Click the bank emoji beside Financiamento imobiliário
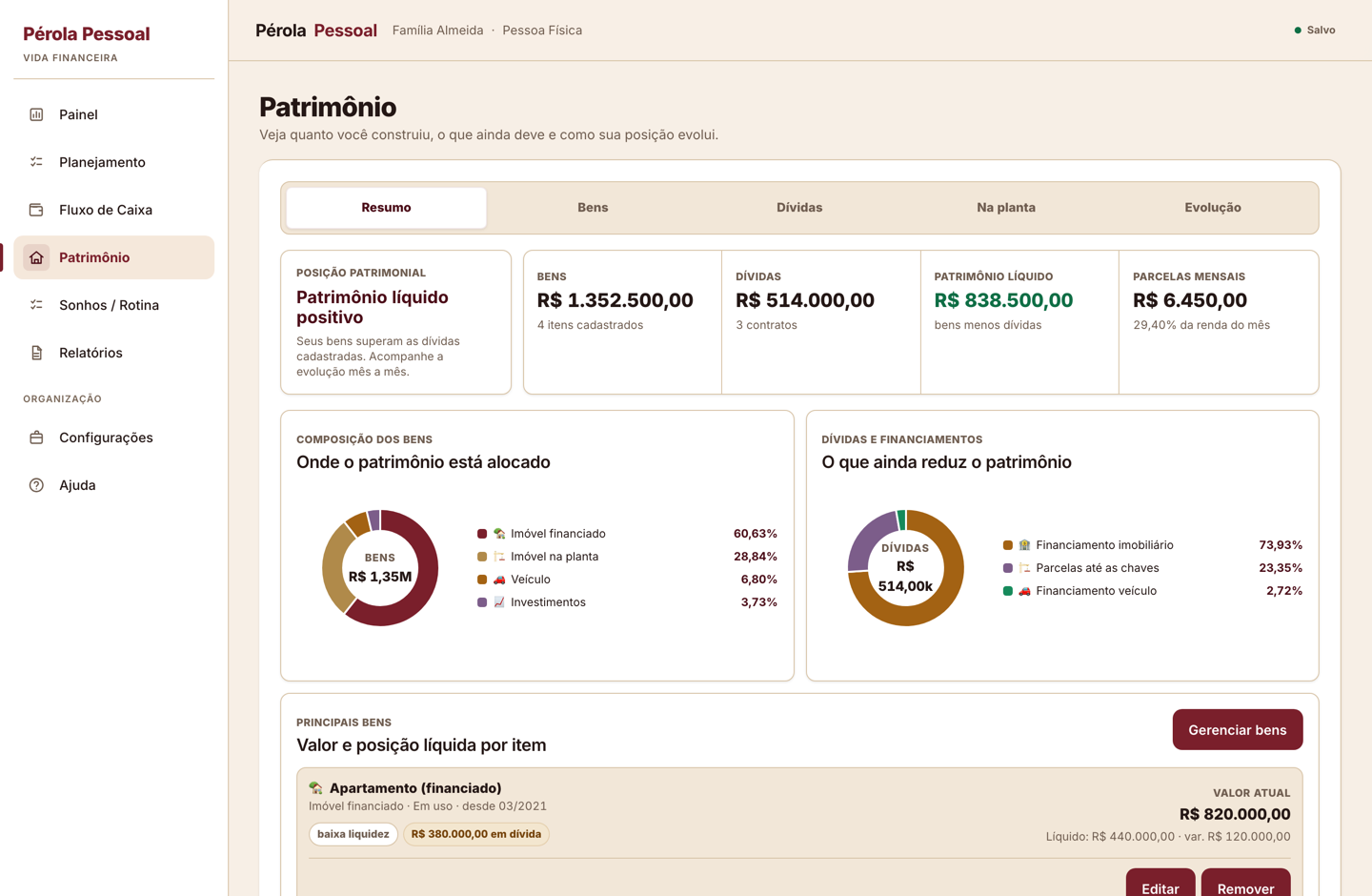This screenshot has width=1372, height=896. (1024, 545)
